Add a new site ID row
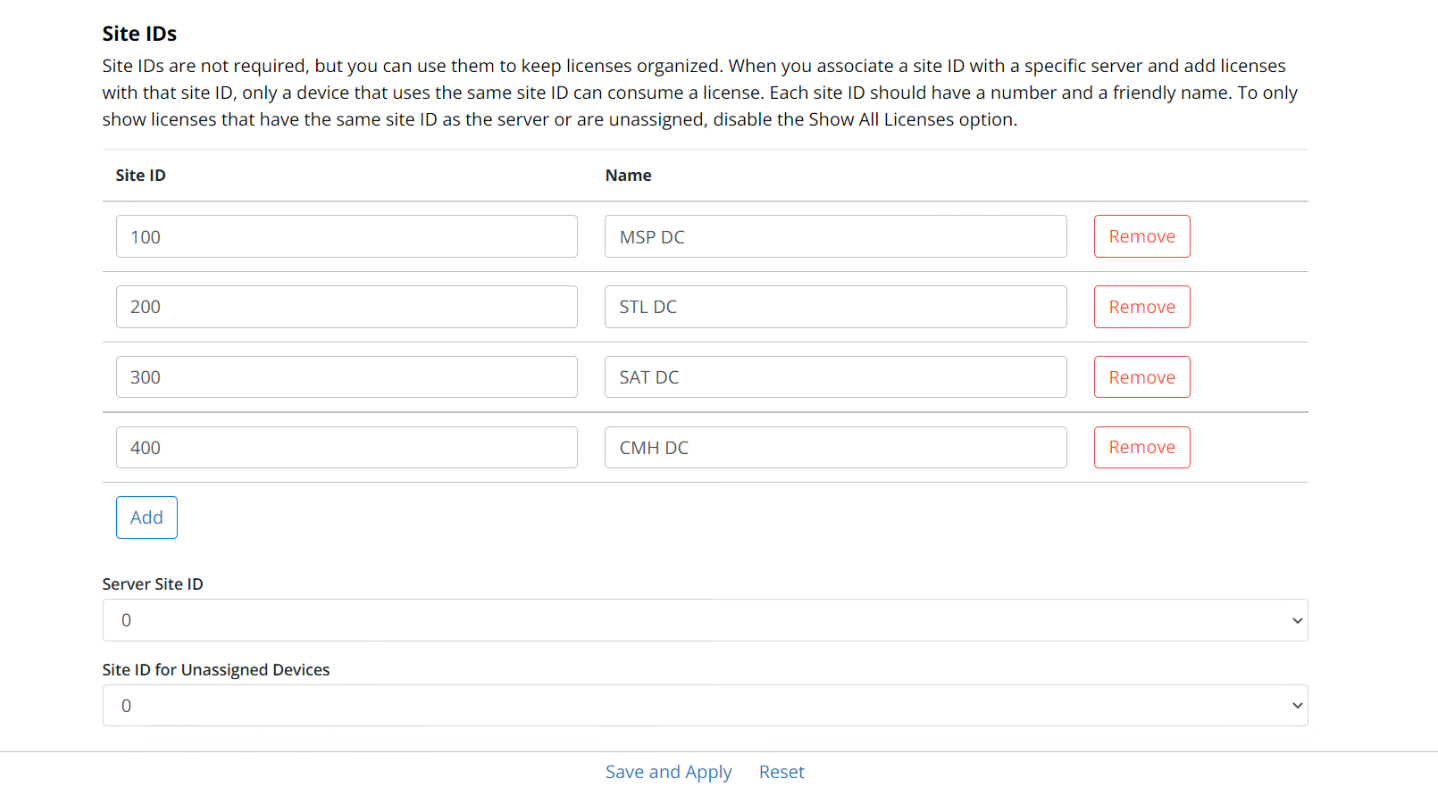Viewport: 1438px width, 787px height. click(x=146, y=517)
